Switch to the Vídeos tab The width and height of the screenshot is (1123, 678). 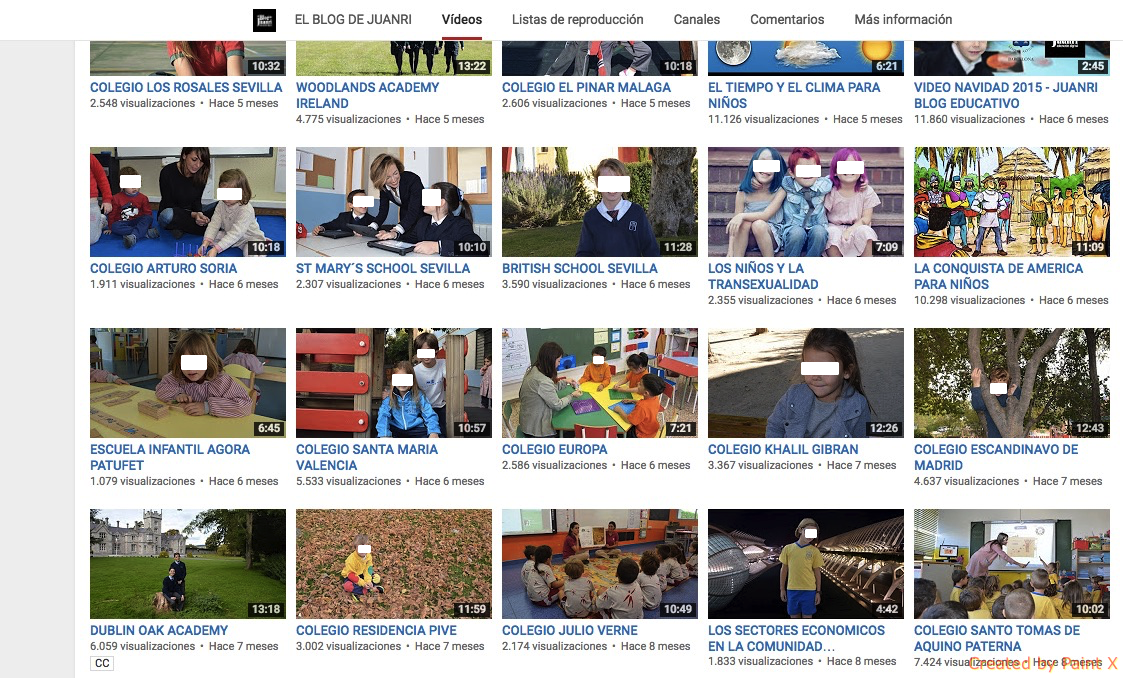coord(462,20)
